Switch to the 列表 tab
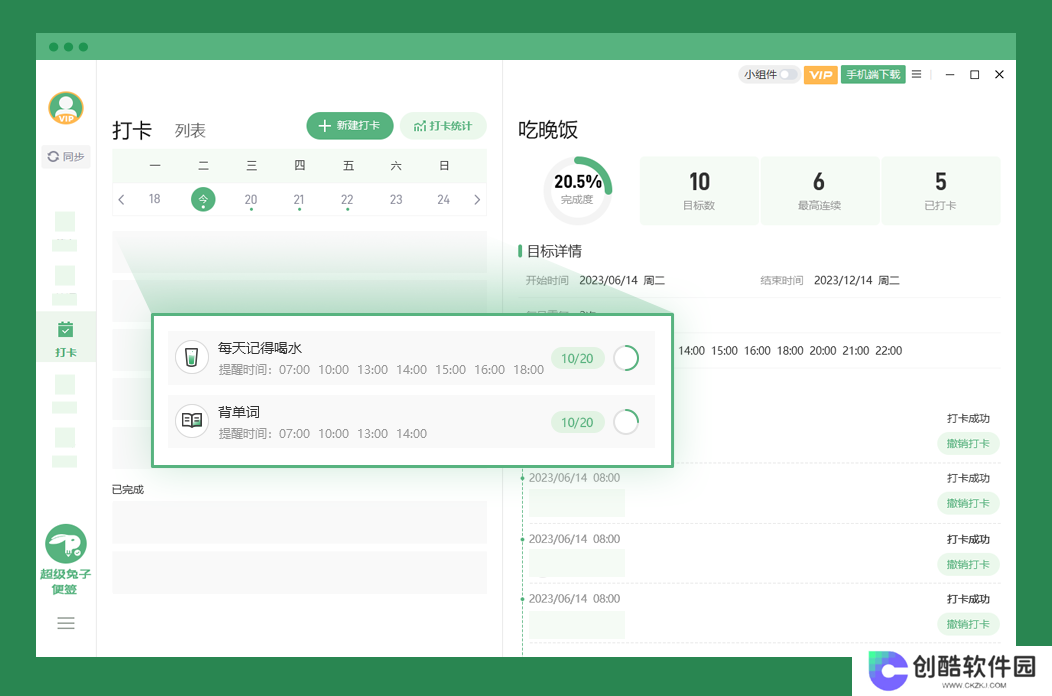This screenshot has width=1052, height=696. (190, 130)
